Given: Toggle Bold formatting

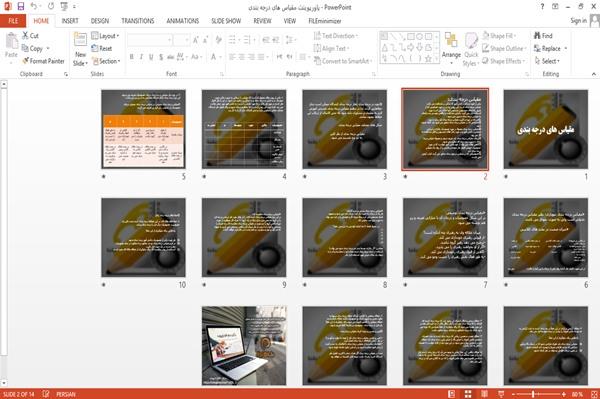Looking at the screenshot, I should coord(132,57).
